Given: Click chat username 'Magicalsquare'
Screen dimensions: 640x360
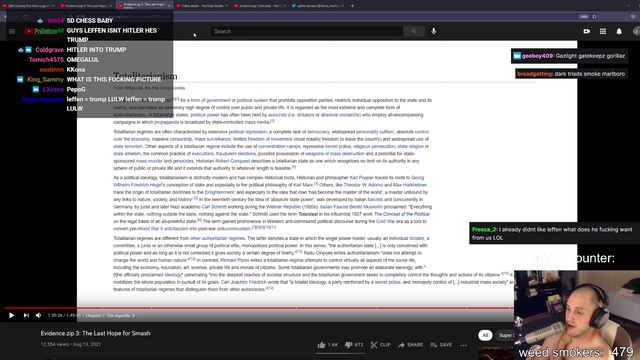Looking at the screenshot, I should click(x=43, y=99).
